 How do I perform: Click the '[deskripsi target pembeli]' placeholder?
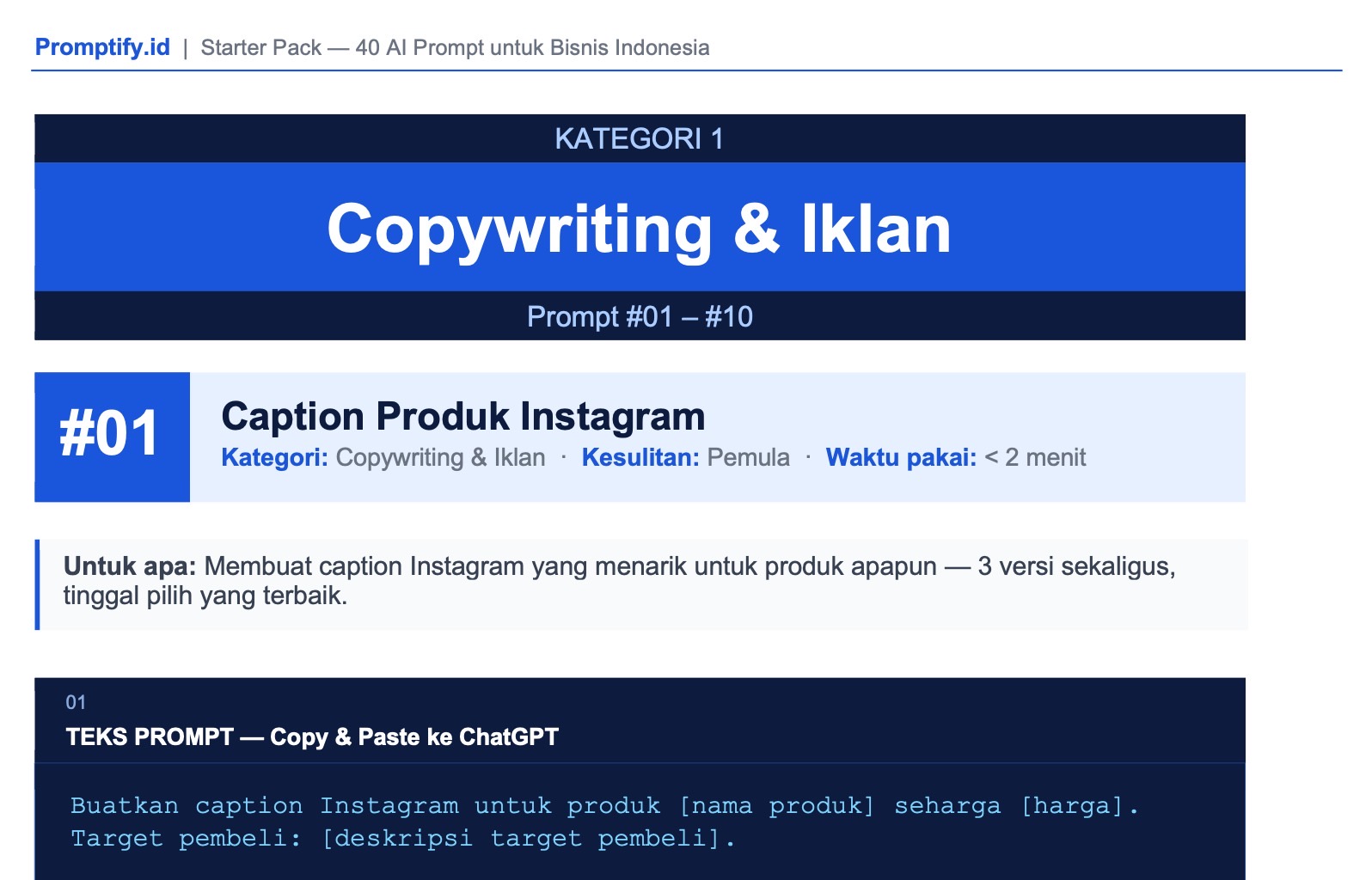click(520, 838)
